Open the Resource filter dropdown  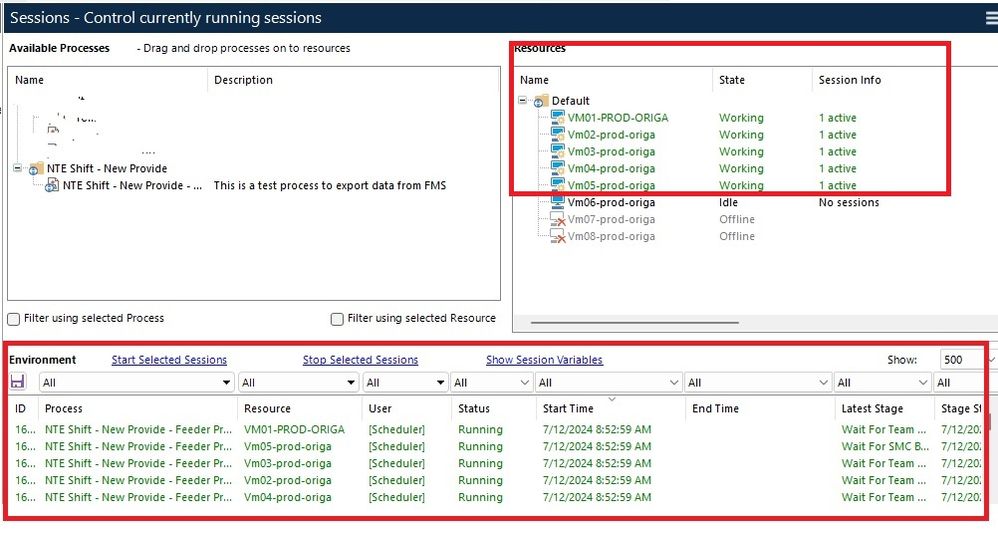[351, 382]
